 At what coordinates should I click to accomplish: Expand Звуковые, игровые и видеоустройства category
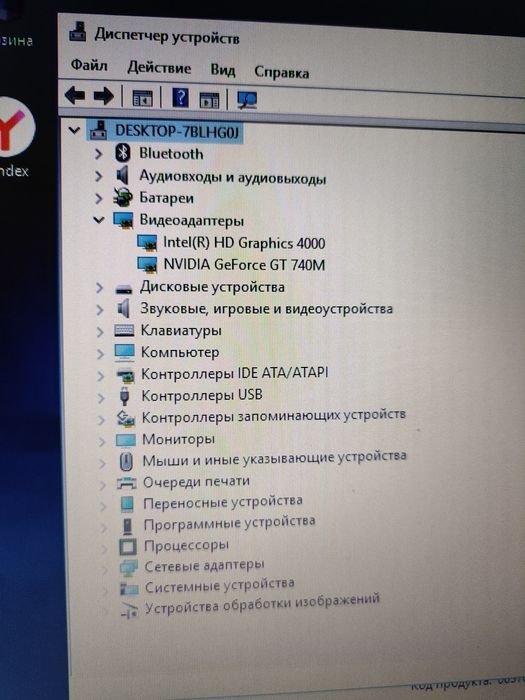[x=100, y=310]
